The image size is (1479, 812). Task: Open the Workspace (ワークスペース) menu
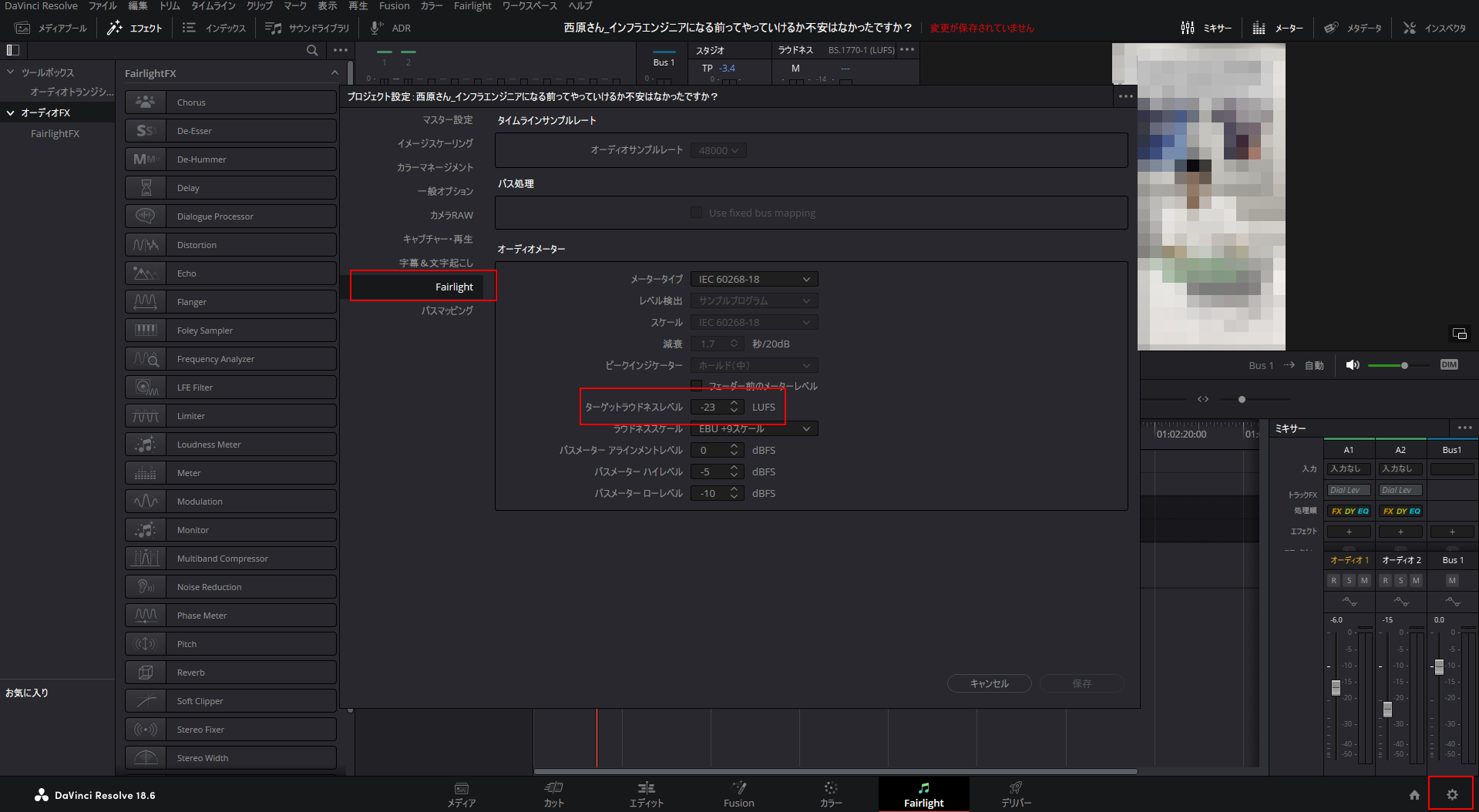pyautogui.click(x=529, y=6)
